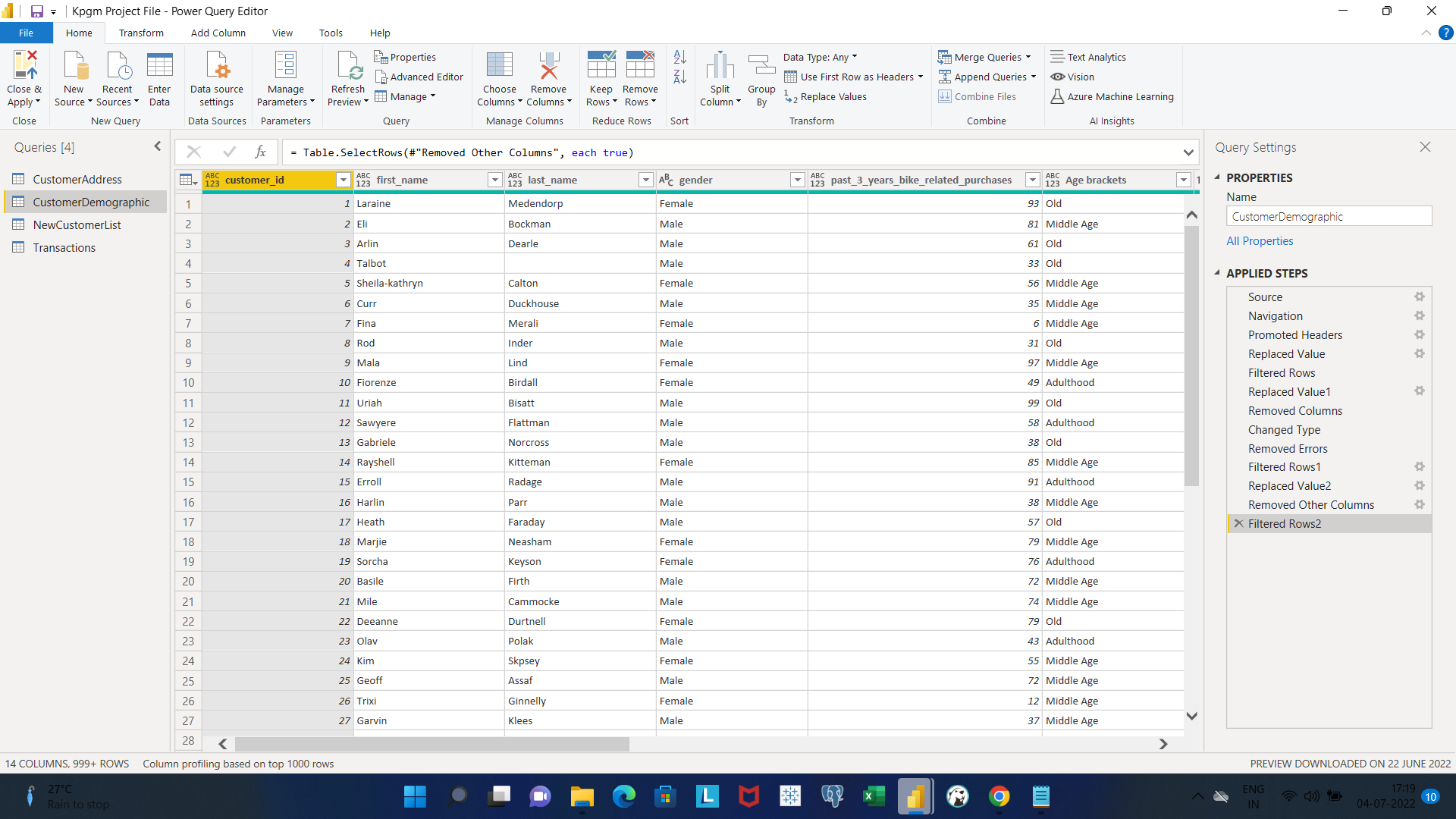Toggle collapse Queries pane arrow
This screenshot has height=819, width=1456.
tap(157, 147)
